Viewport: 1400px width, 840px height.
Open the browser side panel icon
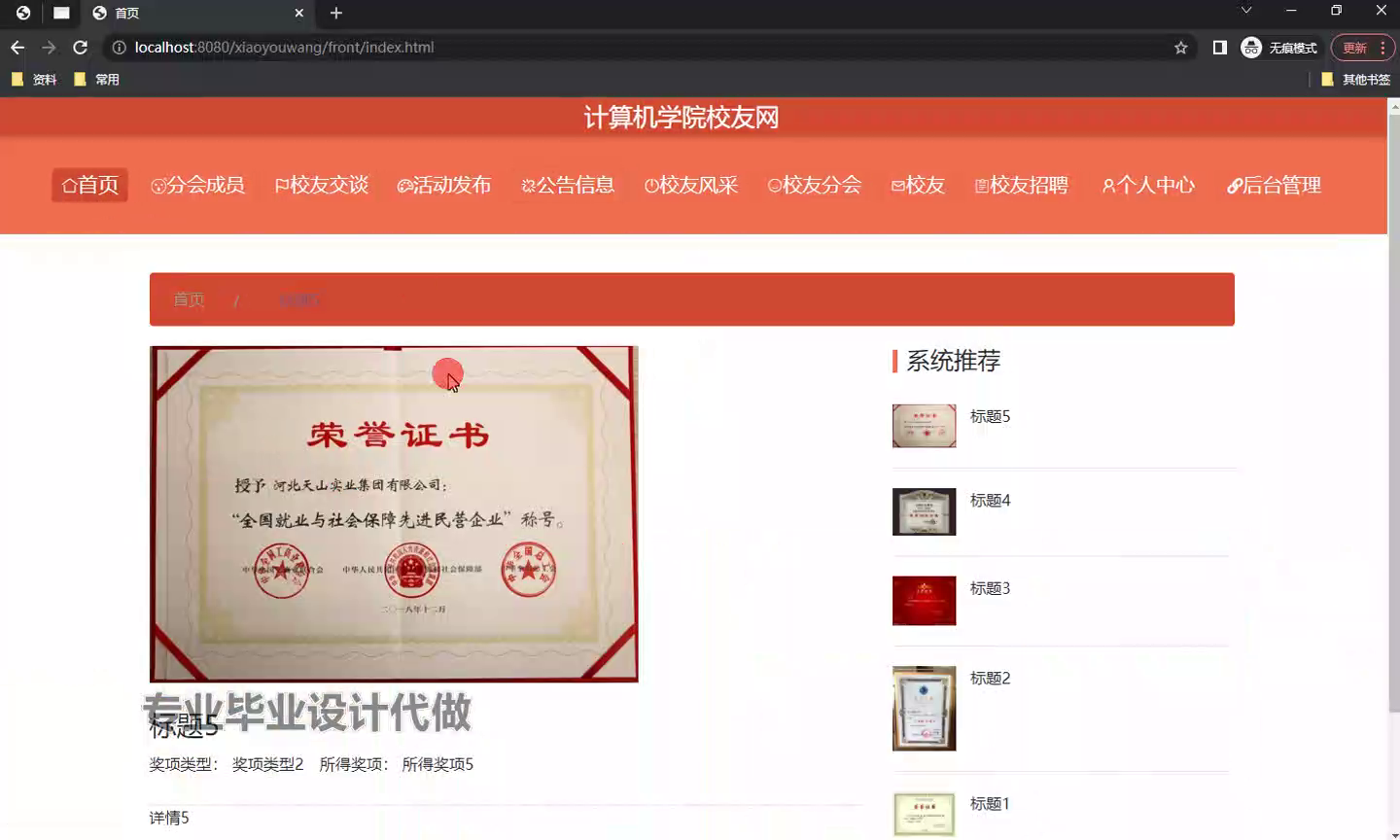coord(1219,48)
